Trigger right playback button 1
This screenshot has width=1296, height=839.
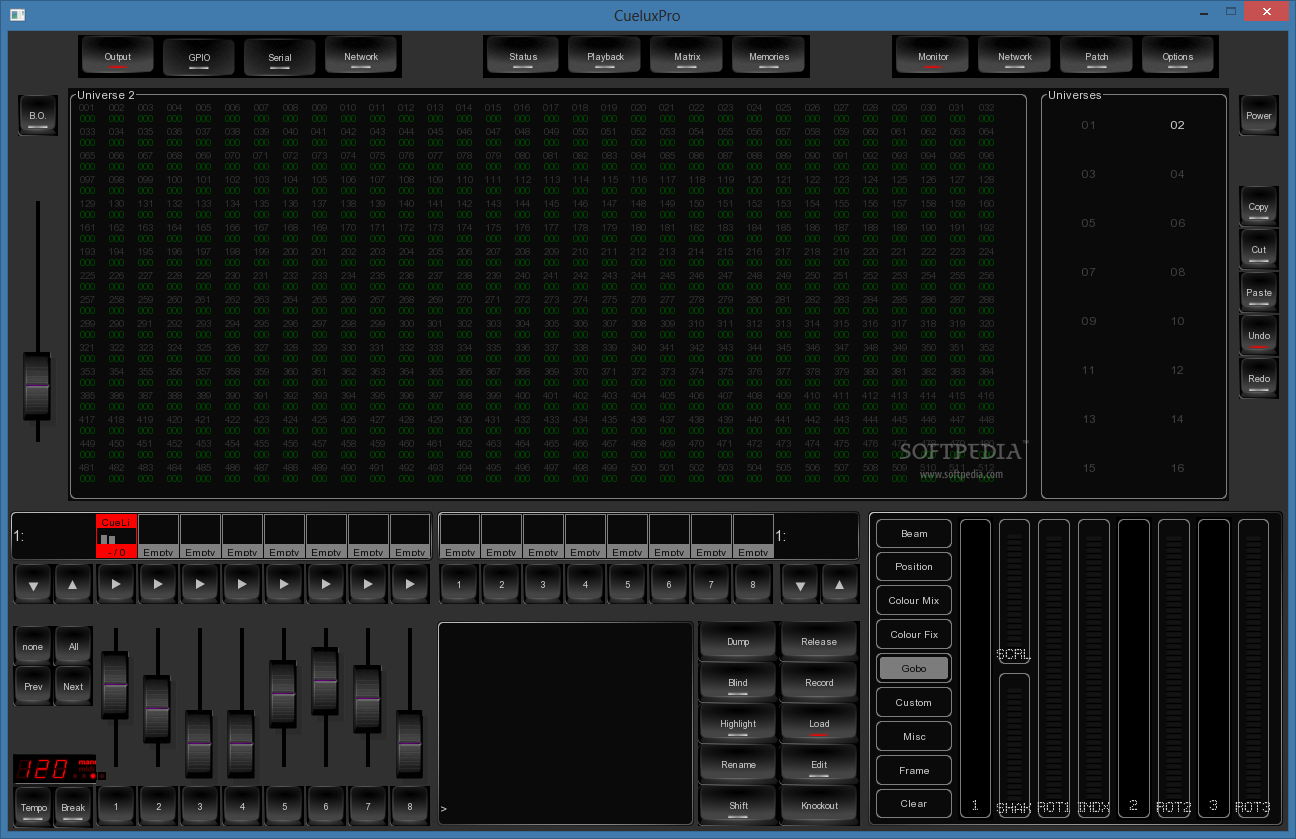pyautogui.click(x=459, y=584)
